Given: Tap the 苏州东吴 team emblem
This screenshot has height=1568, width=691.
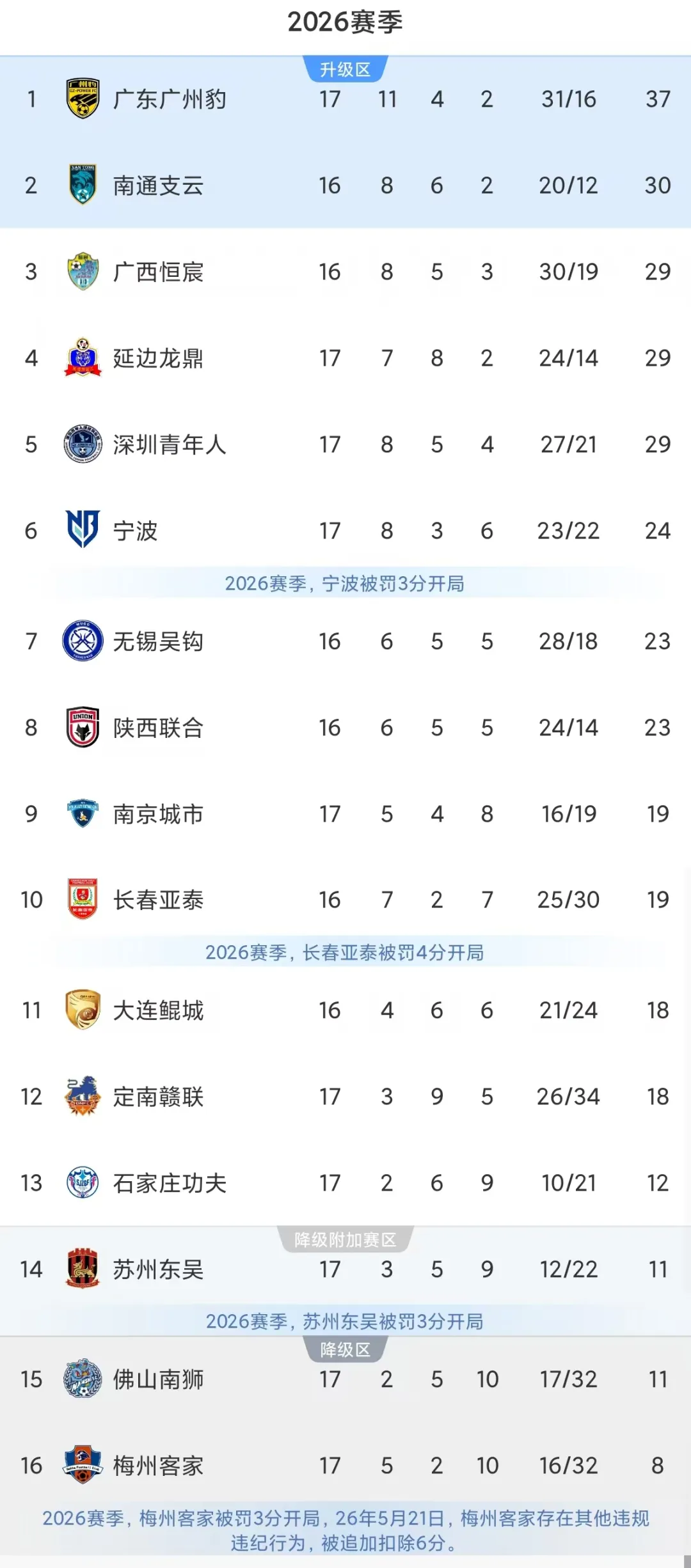Looking at the screenshot, I should [83, 1268].
